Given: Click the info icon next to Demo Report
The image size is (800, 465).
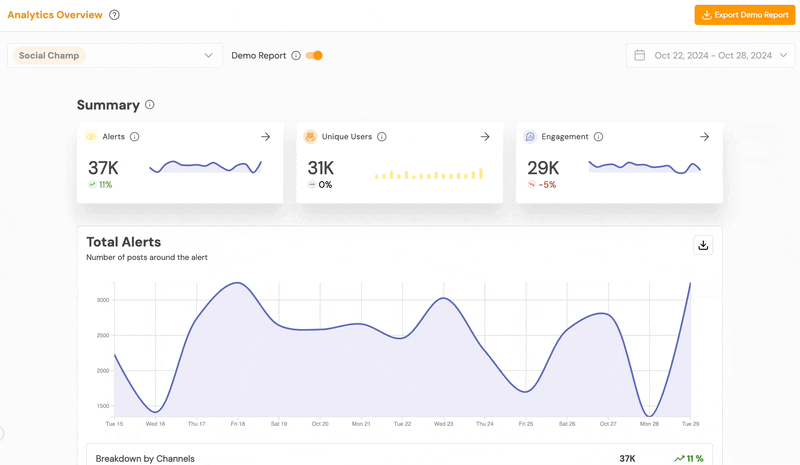Looking at the screenshot, I should pos(296,56).
